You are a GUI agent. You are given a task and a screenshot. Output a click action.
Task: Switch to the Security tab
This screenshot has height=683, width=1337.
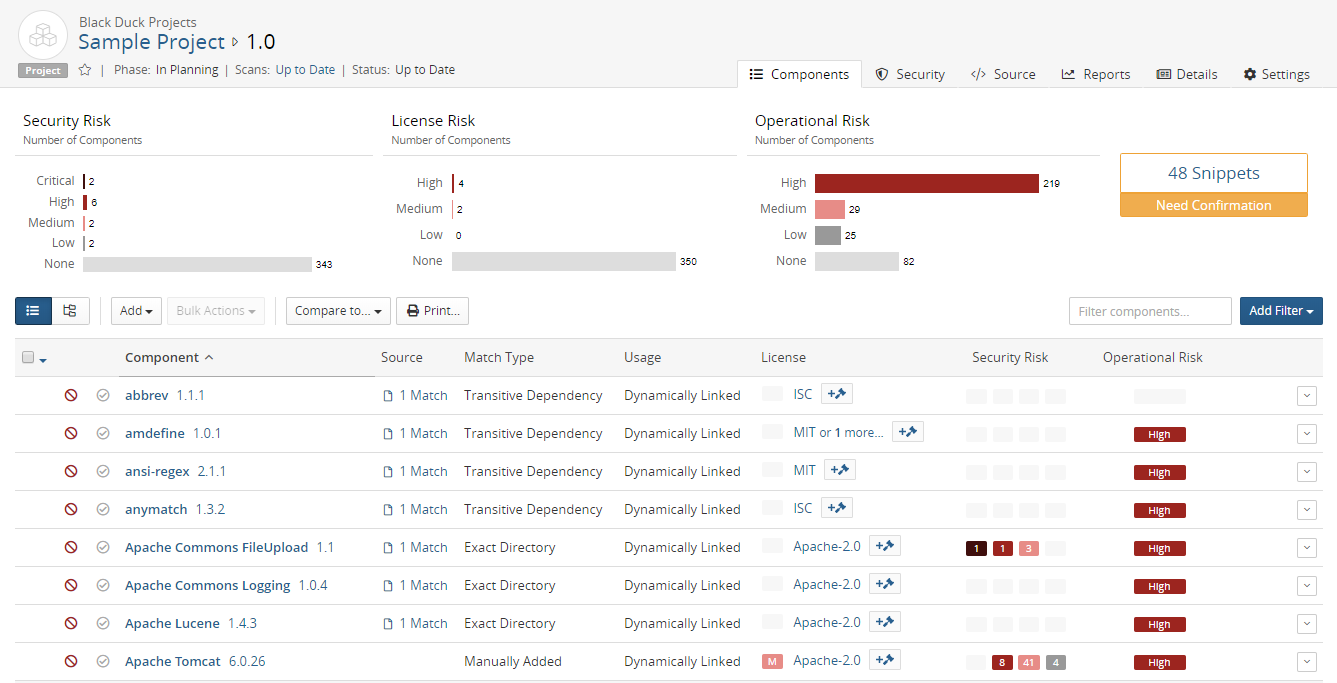click(910, 74)
